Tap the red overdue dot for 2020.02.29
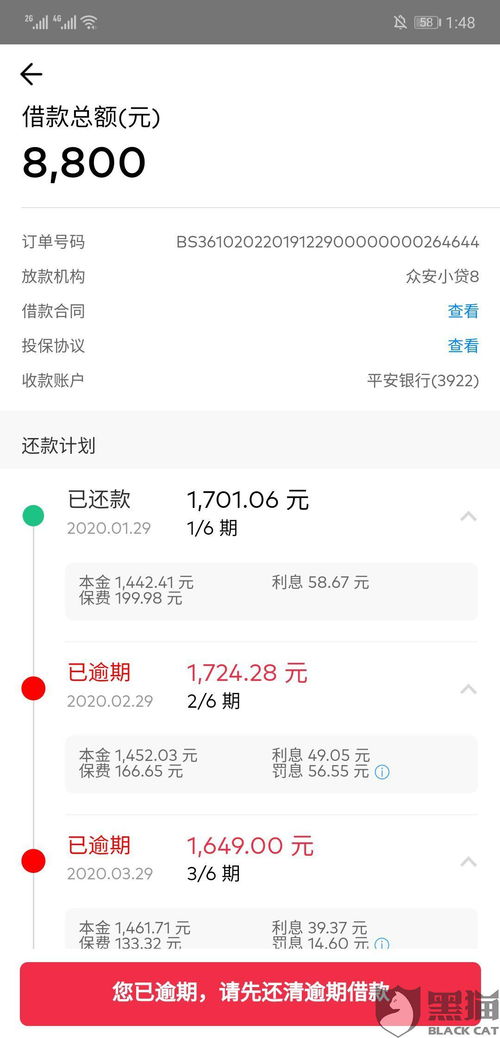Viewport: 500px width, 1038px height. pos(33,688)
